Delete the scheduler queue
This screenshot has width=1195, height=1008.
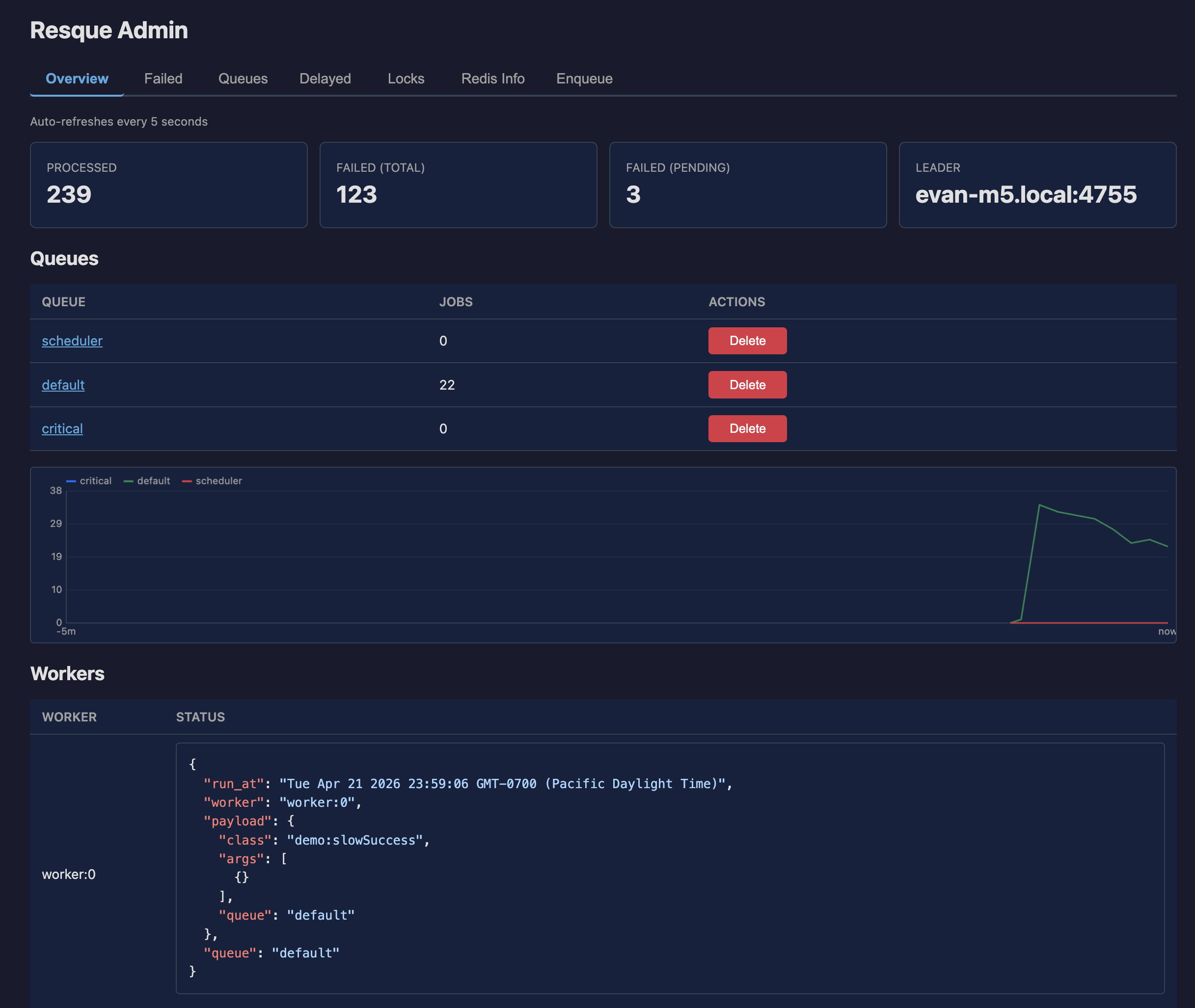747,341
